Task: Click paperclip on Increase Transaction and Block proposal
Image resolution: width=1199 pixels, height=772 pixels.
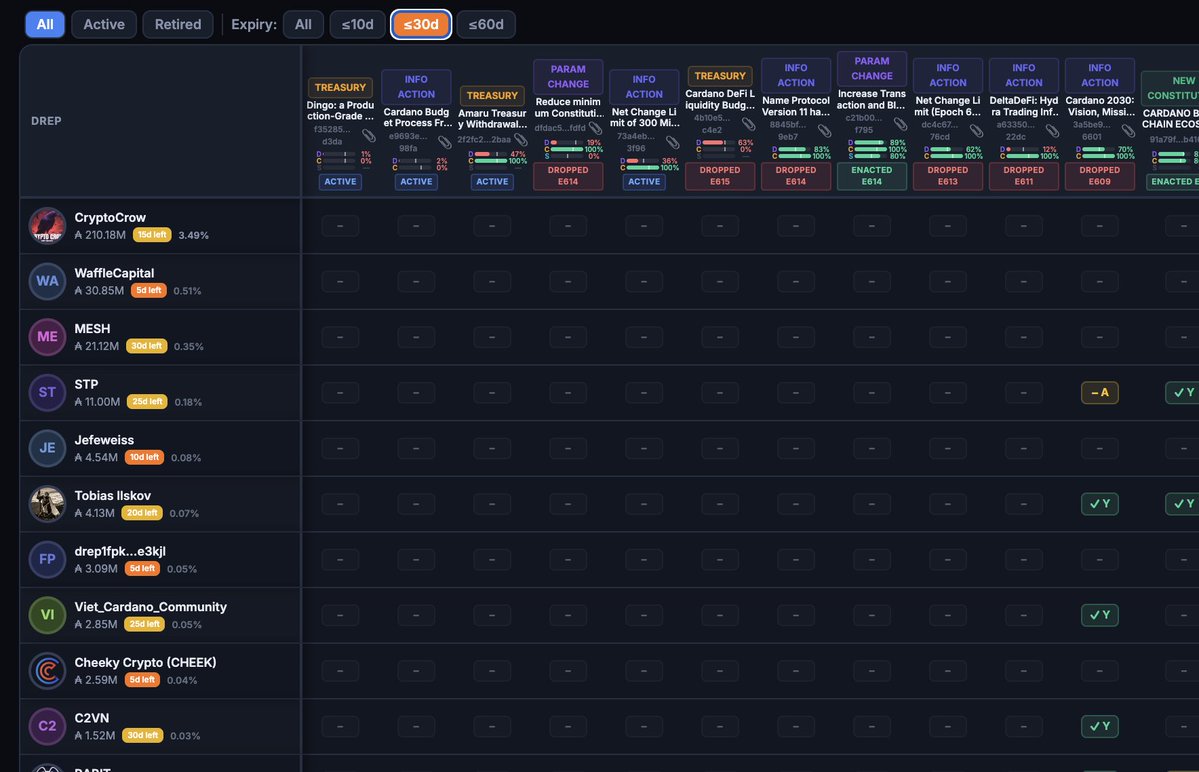Action: pyautogui.click(x=900, y=124)
